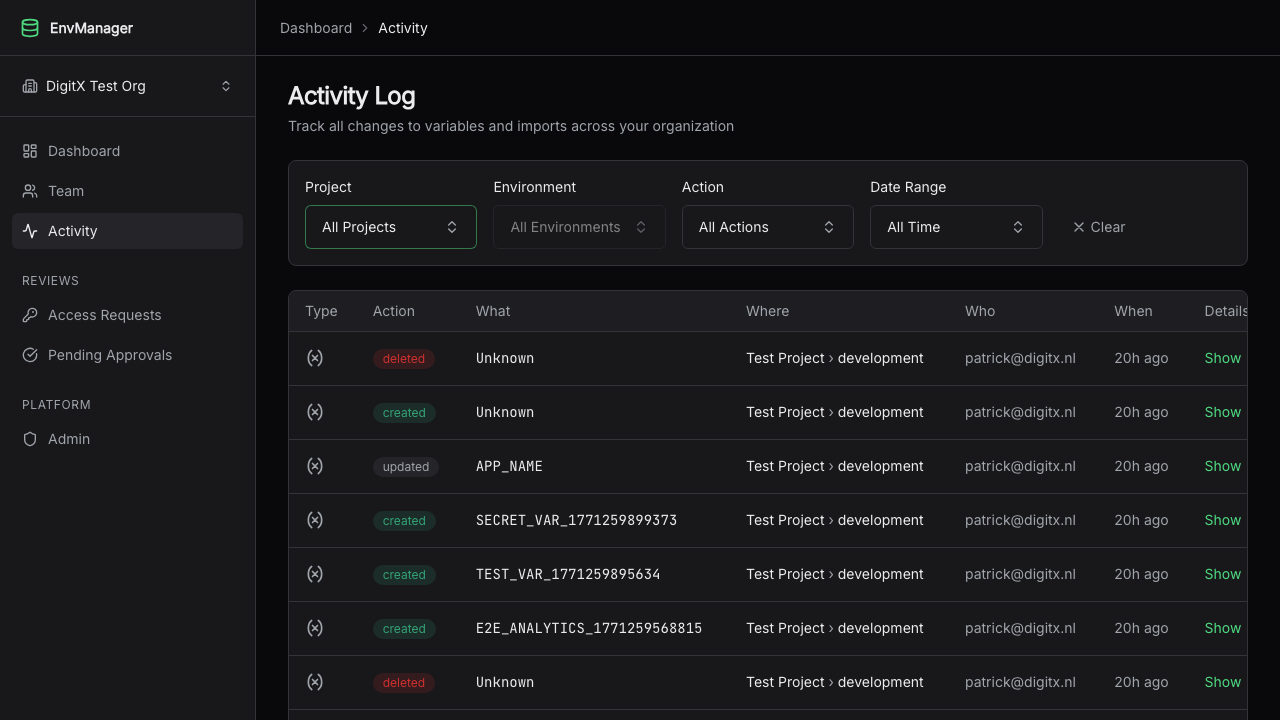Click the Admin shield icon
The image size is (1280, 720).
[30, 439]
